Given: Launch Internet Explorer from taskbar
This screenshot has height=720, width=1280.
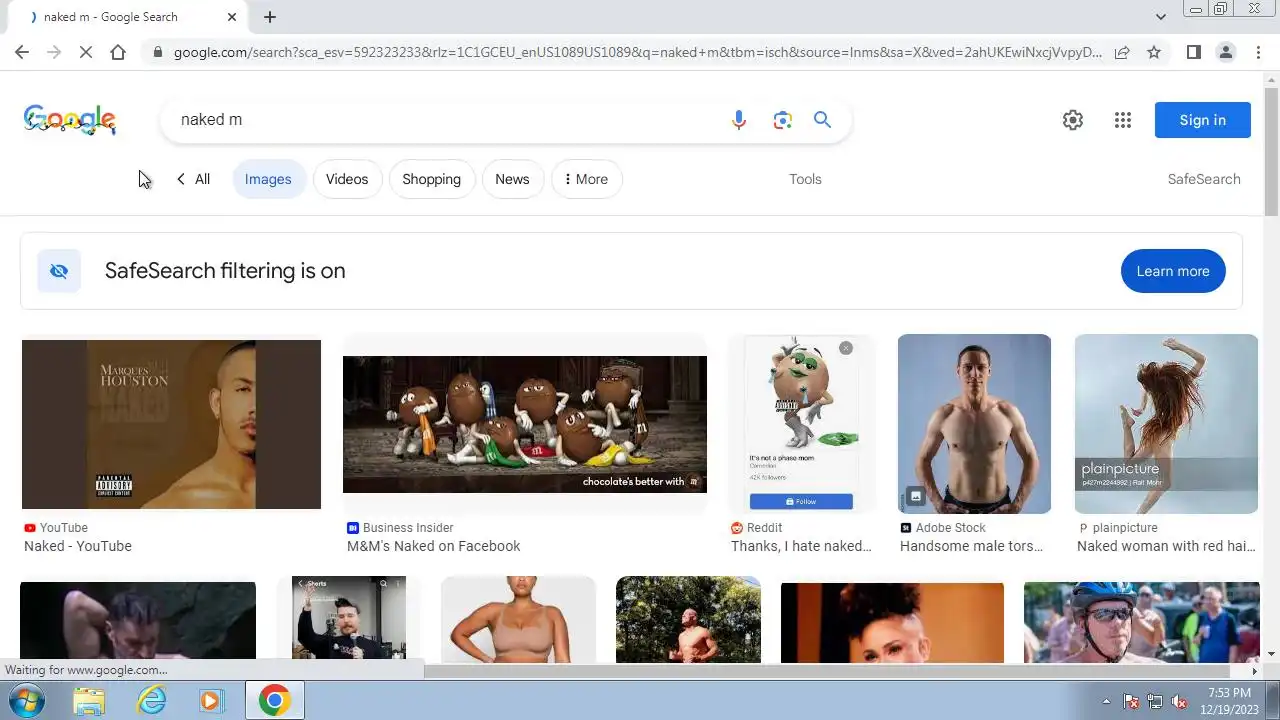Looking at the screenshot, I should click(151, 701).
